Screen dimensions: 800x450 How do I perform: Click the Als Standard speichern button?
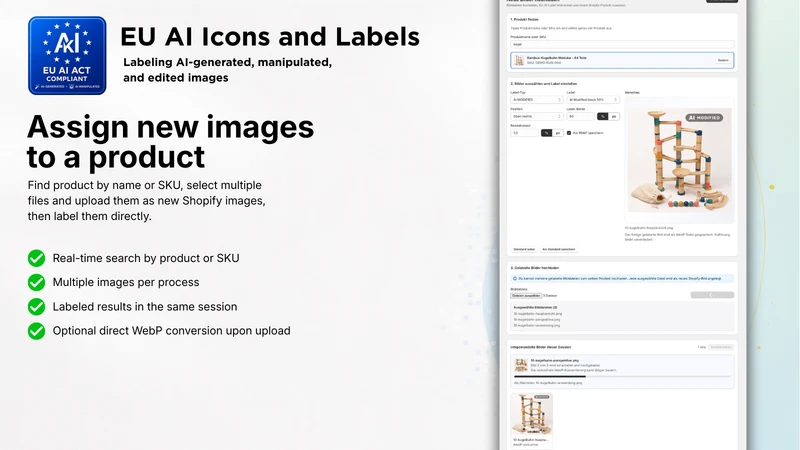click(x=559, y=249)
